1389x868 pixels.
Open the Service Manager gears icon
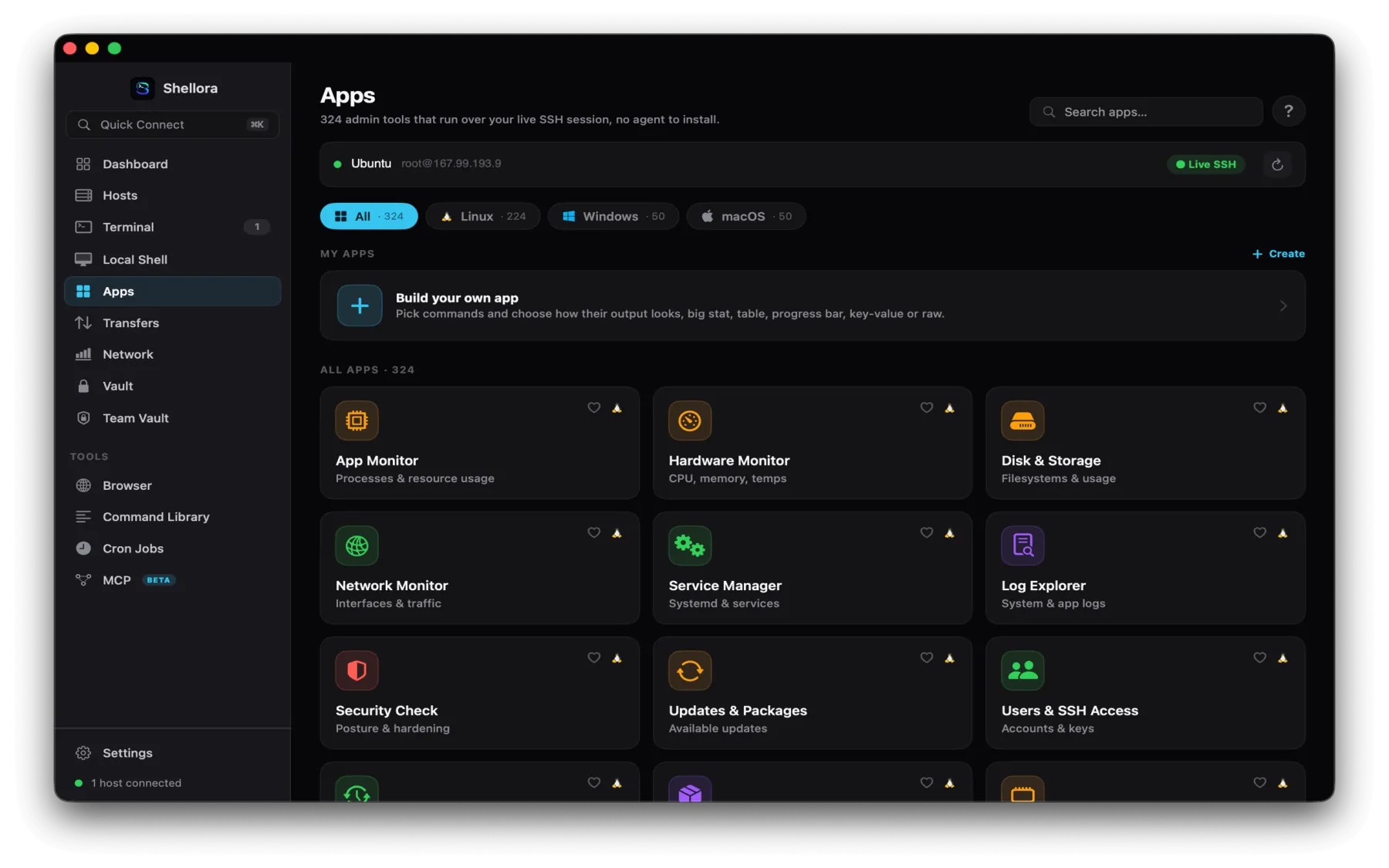pyautogui.click(x=690, y=545)
